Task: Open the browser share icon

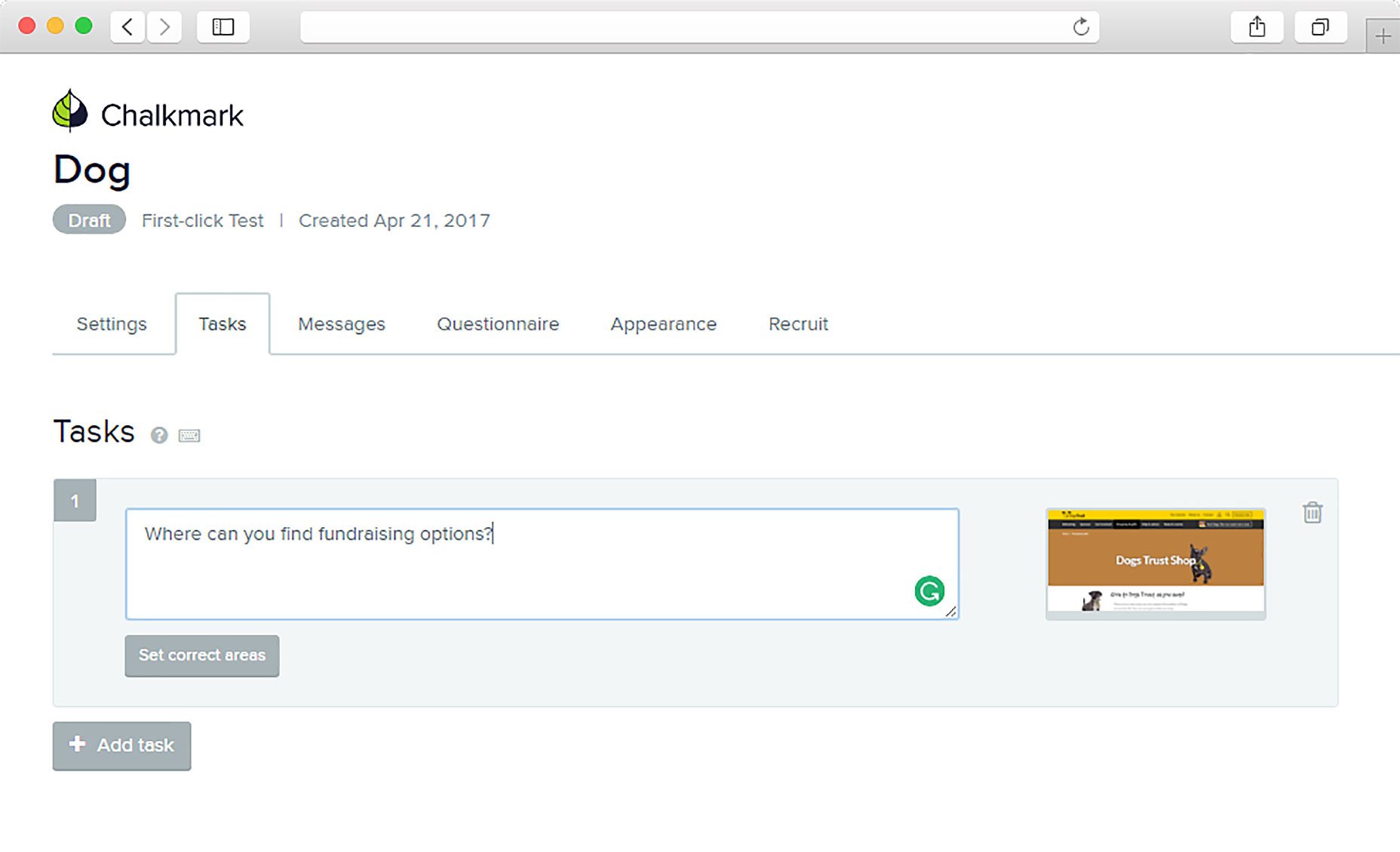Action: pos(1256,27)
